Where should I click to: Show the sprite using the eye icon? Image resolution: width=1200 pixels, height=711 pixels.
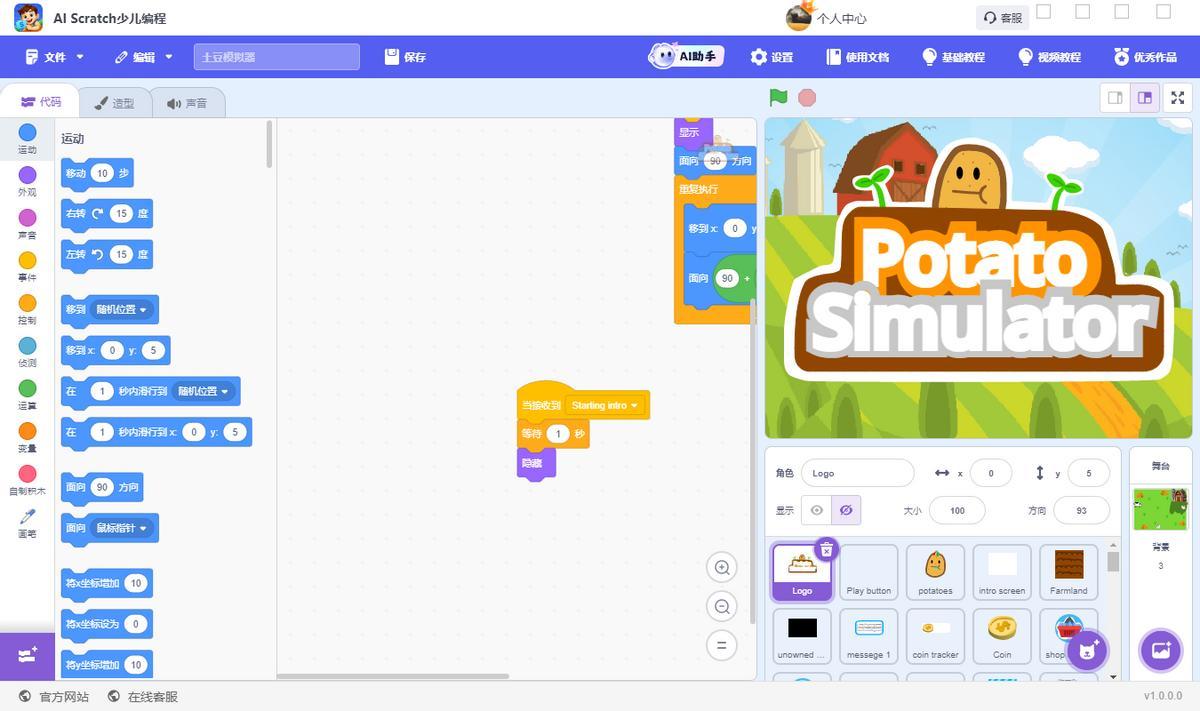click(817, 510)
